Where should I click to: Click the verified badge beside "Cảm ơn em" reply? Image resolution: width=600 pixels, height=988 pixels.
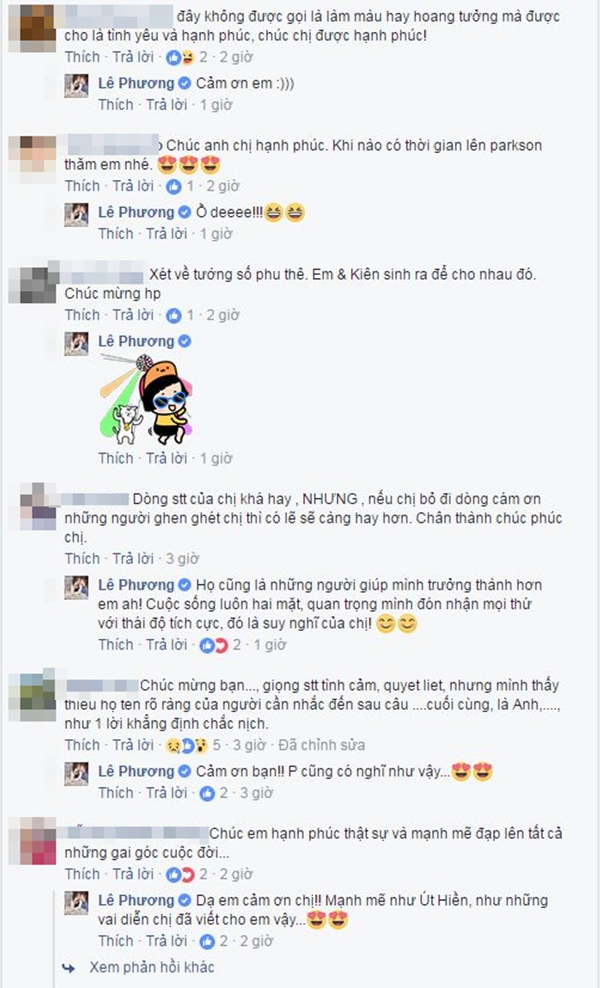point(185,83)
